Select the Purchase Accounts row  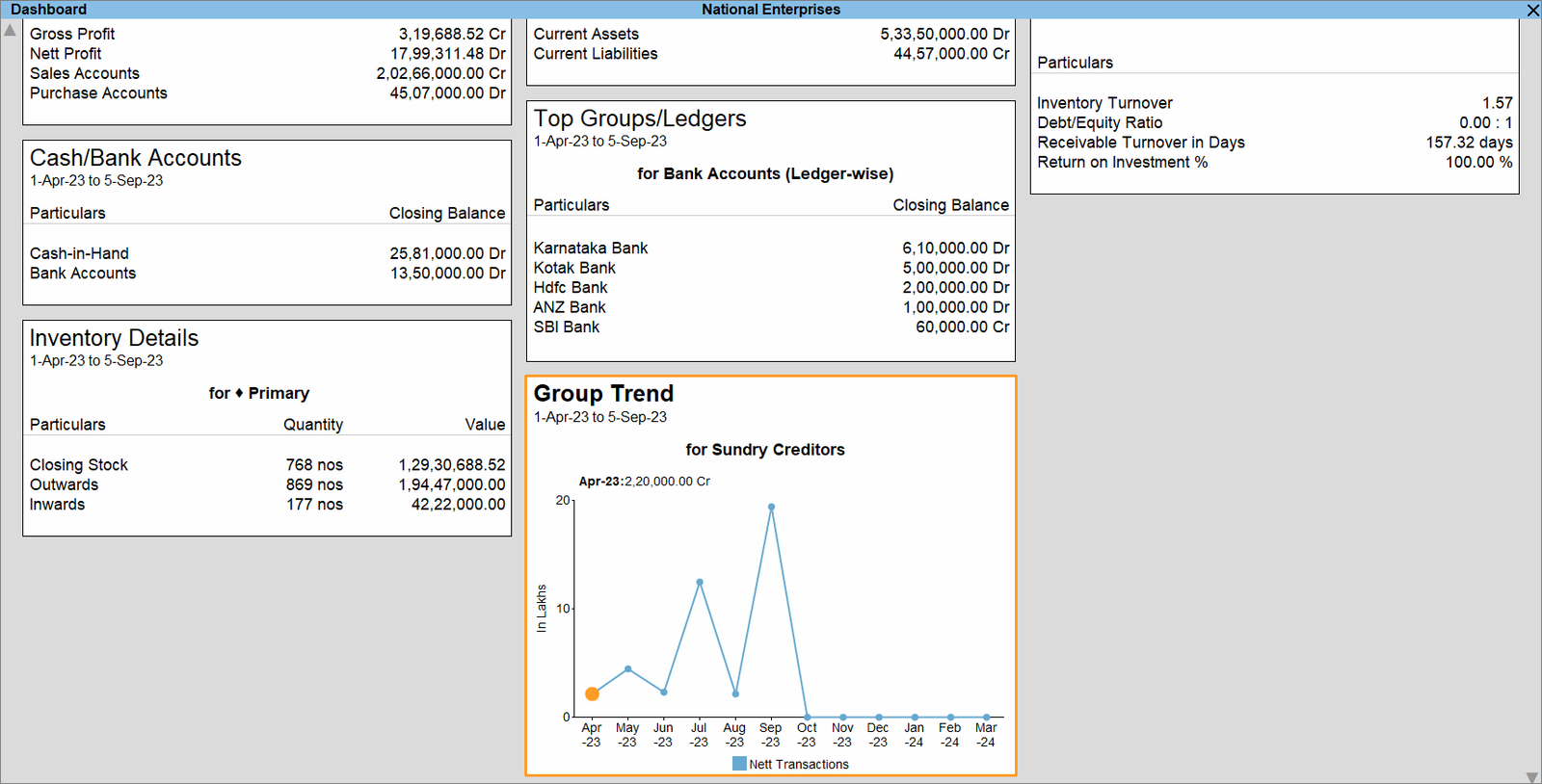[x=267, y=93]
